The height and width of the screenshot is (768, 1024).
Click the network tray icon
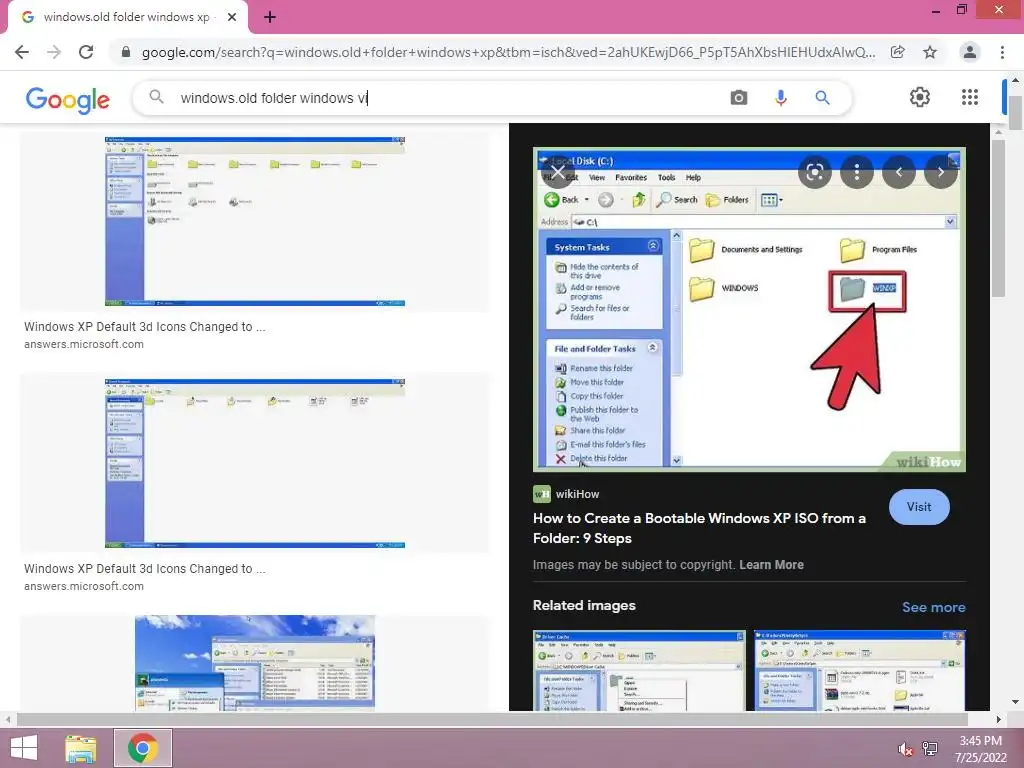(930, 749)
